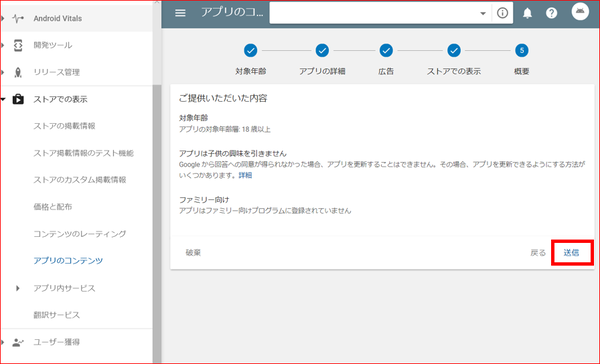Click the 開発ツール code icon
Image resolution: width=600 pixels, height=364 pixels.
point(18,45)
